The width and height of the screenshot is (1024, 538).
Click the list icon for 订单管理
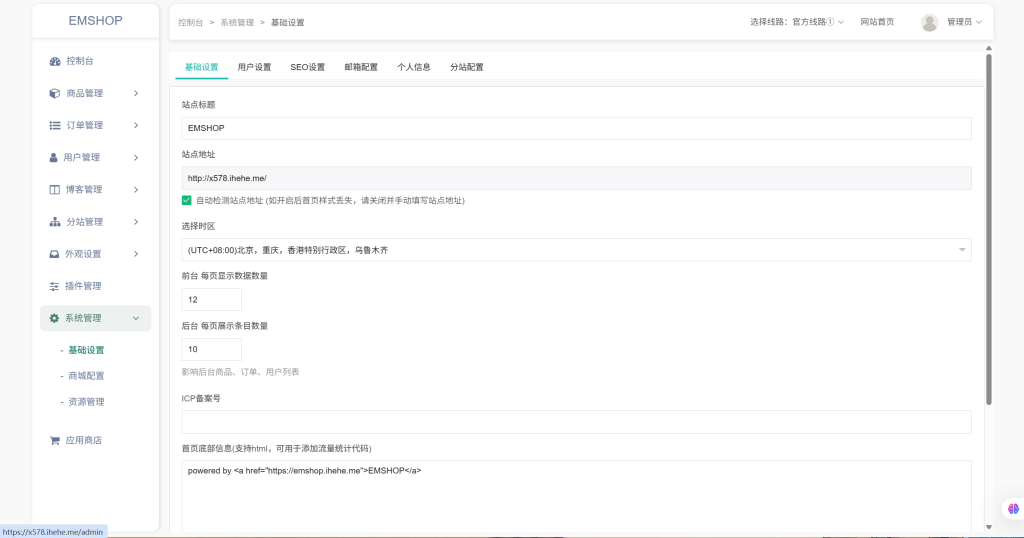point(55,125)
